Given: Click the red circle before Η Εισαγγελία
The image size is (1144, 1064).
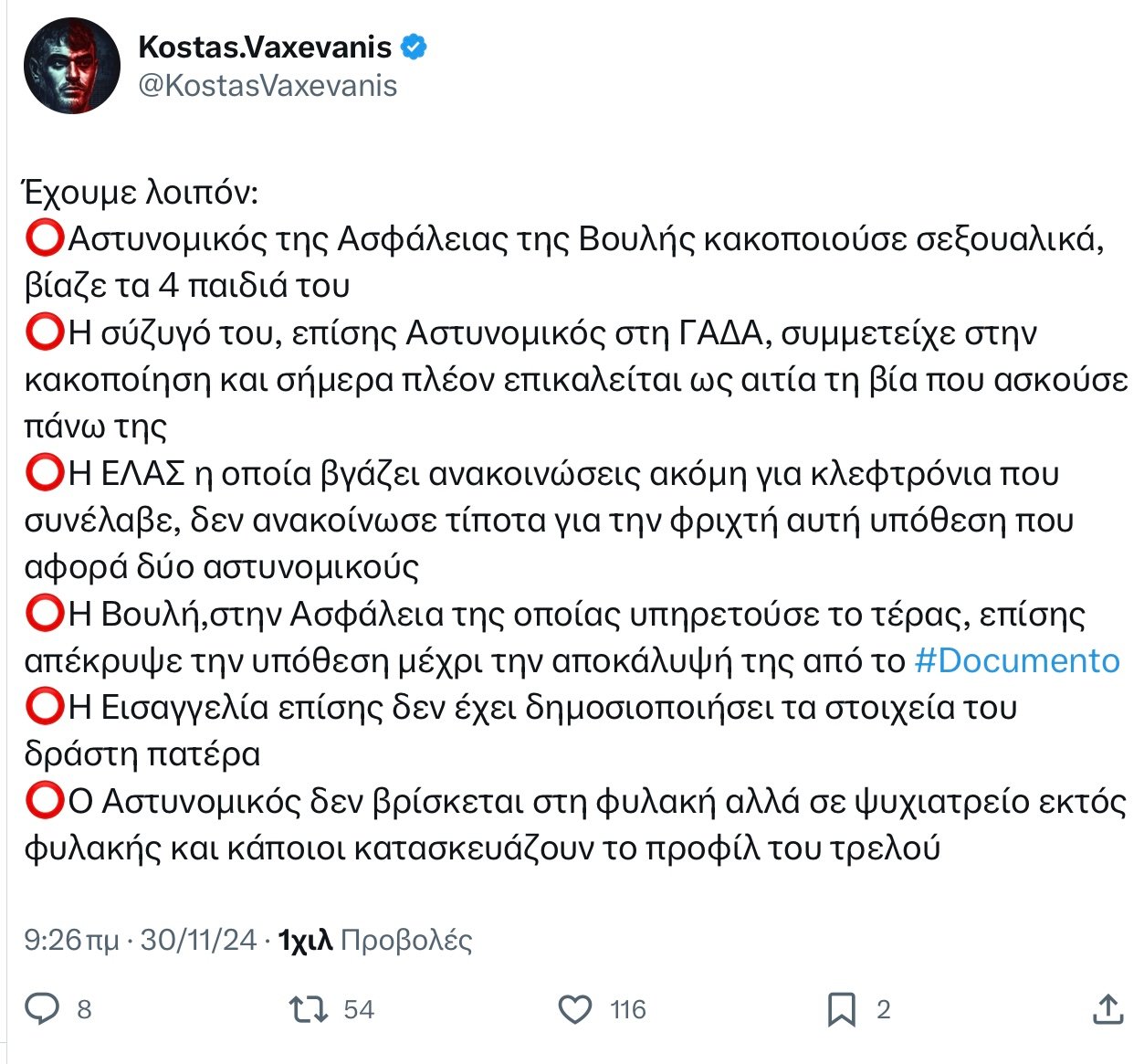Looking at the screenshot, I should coord(45,708).
